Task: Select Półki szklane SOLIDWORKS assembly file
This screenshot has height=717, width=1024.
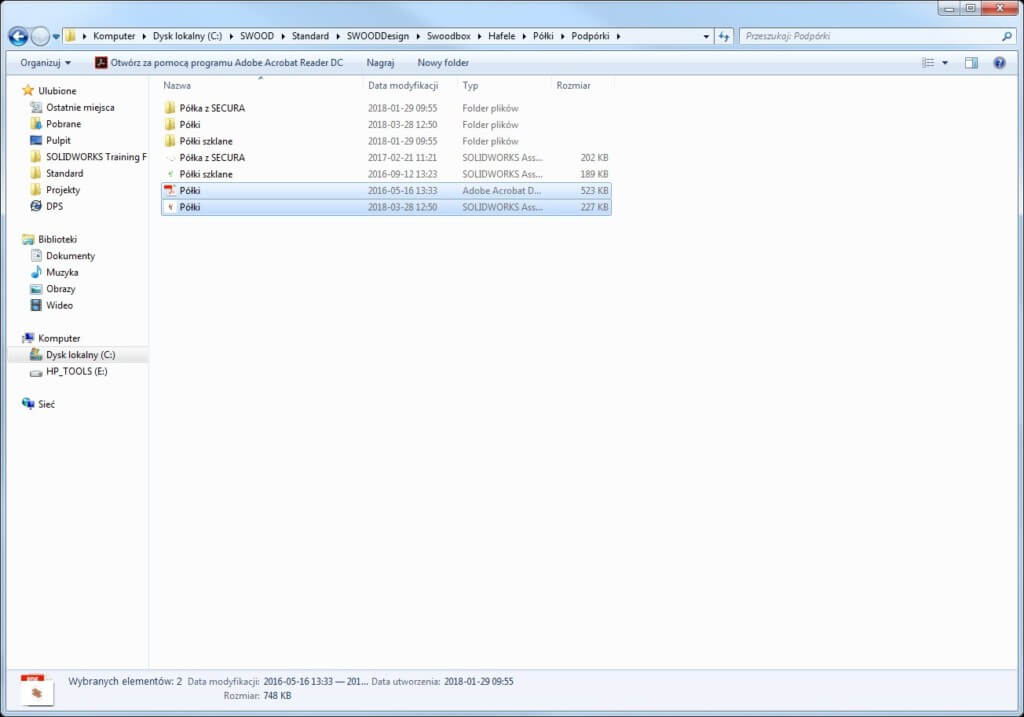Action: click(x=206, y=174)
